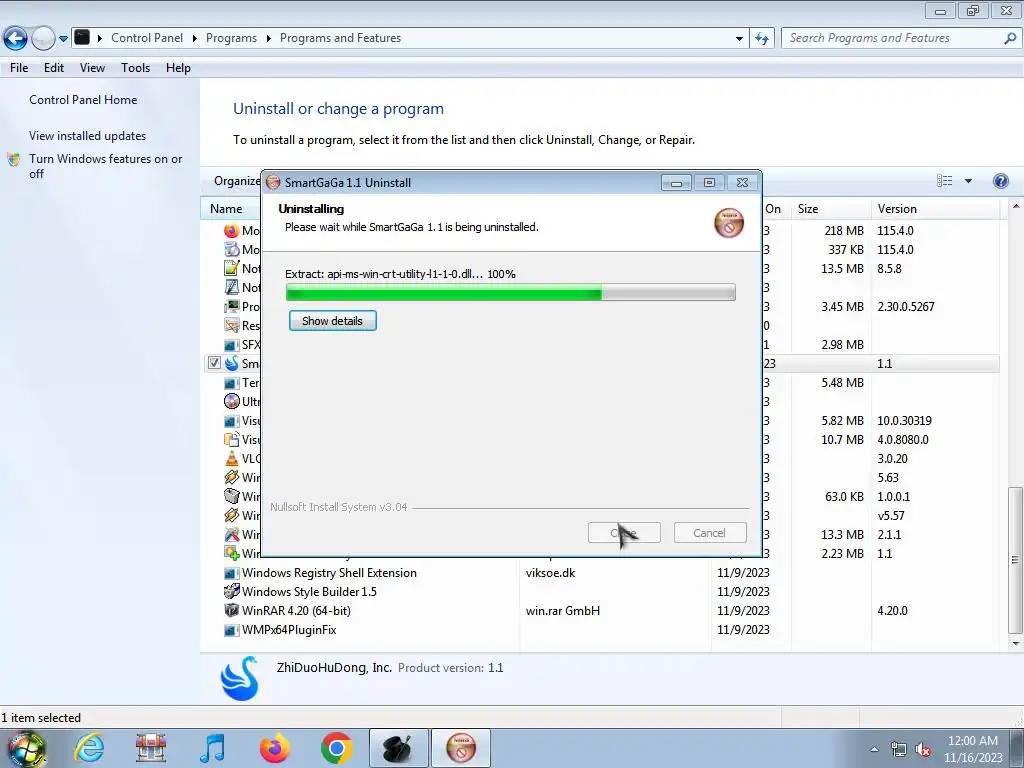The height and width of the screenshot is (768, 1024).
Task: Open the Tools menu
Action: point(135,68)
